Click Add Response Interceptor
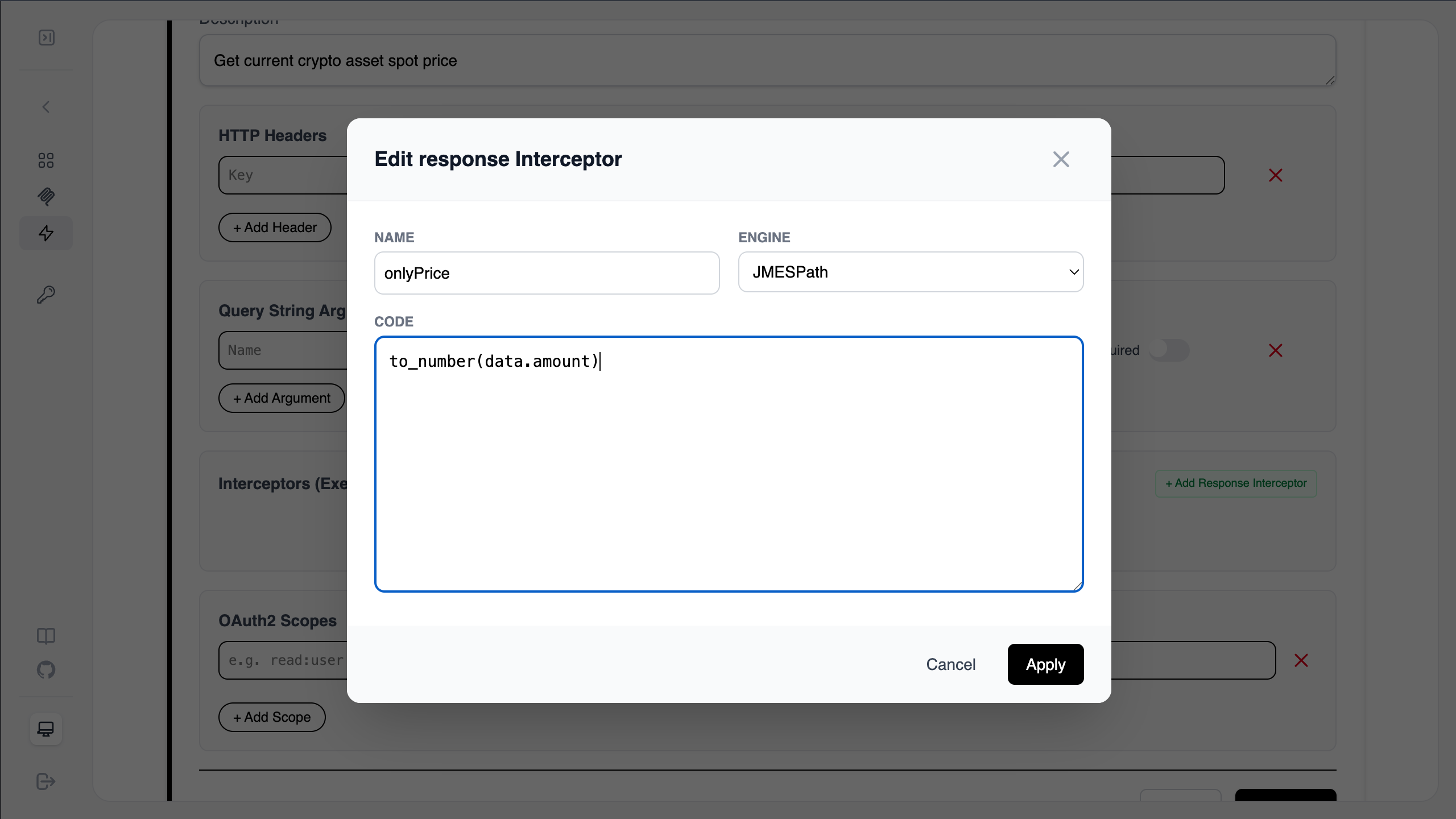This screenshot has width=1456, height=819. [x=1236, y=483]
